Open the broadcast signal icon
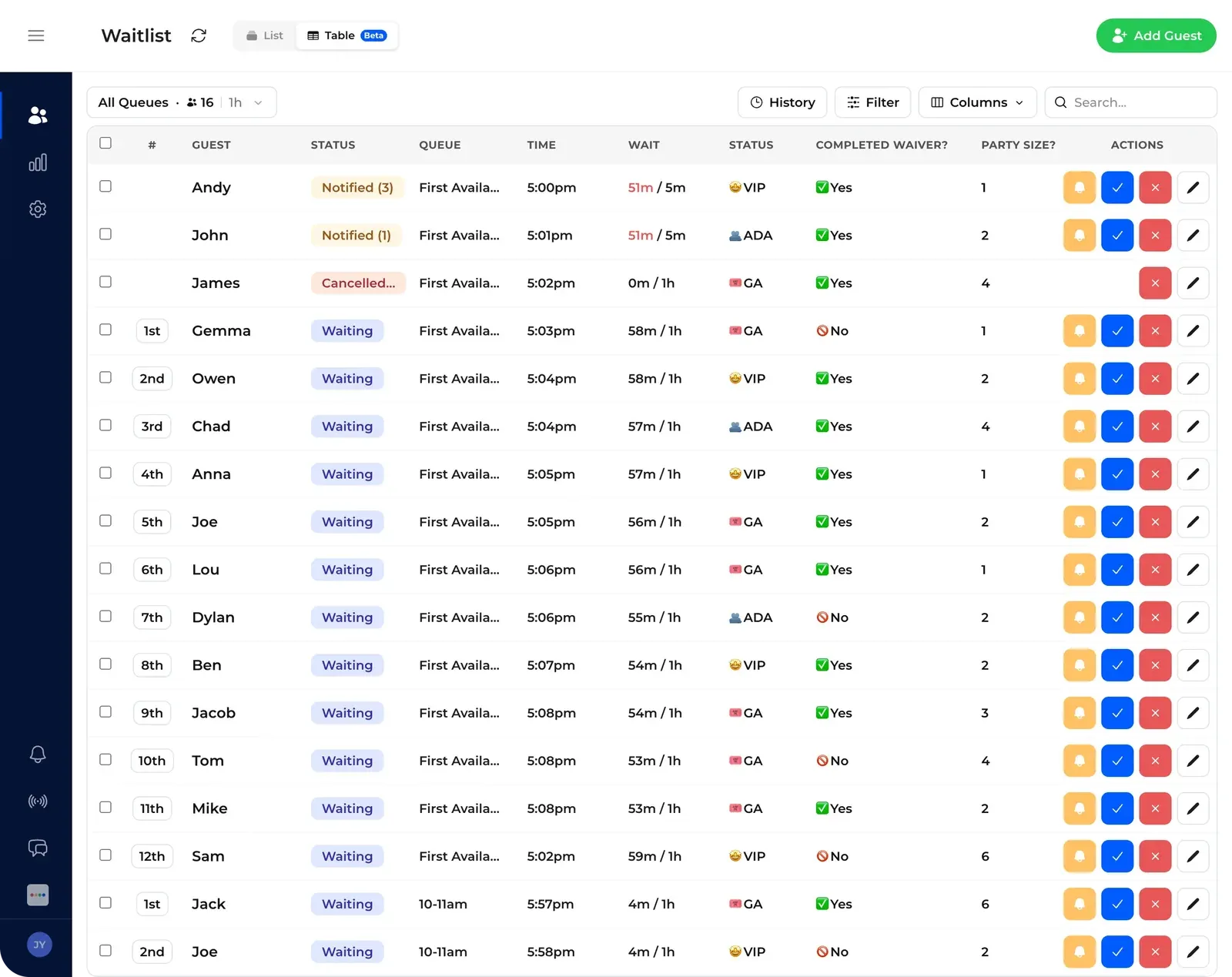 click(37, 801)
